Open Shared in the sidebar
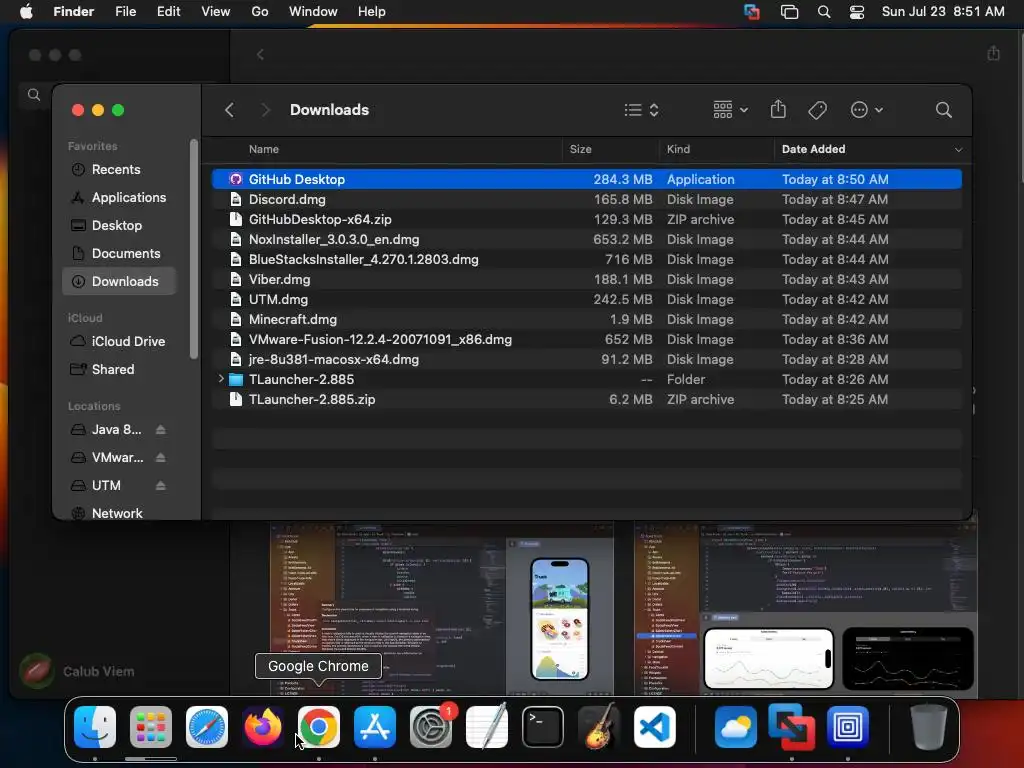1024x768 pixels. (119, 370)
